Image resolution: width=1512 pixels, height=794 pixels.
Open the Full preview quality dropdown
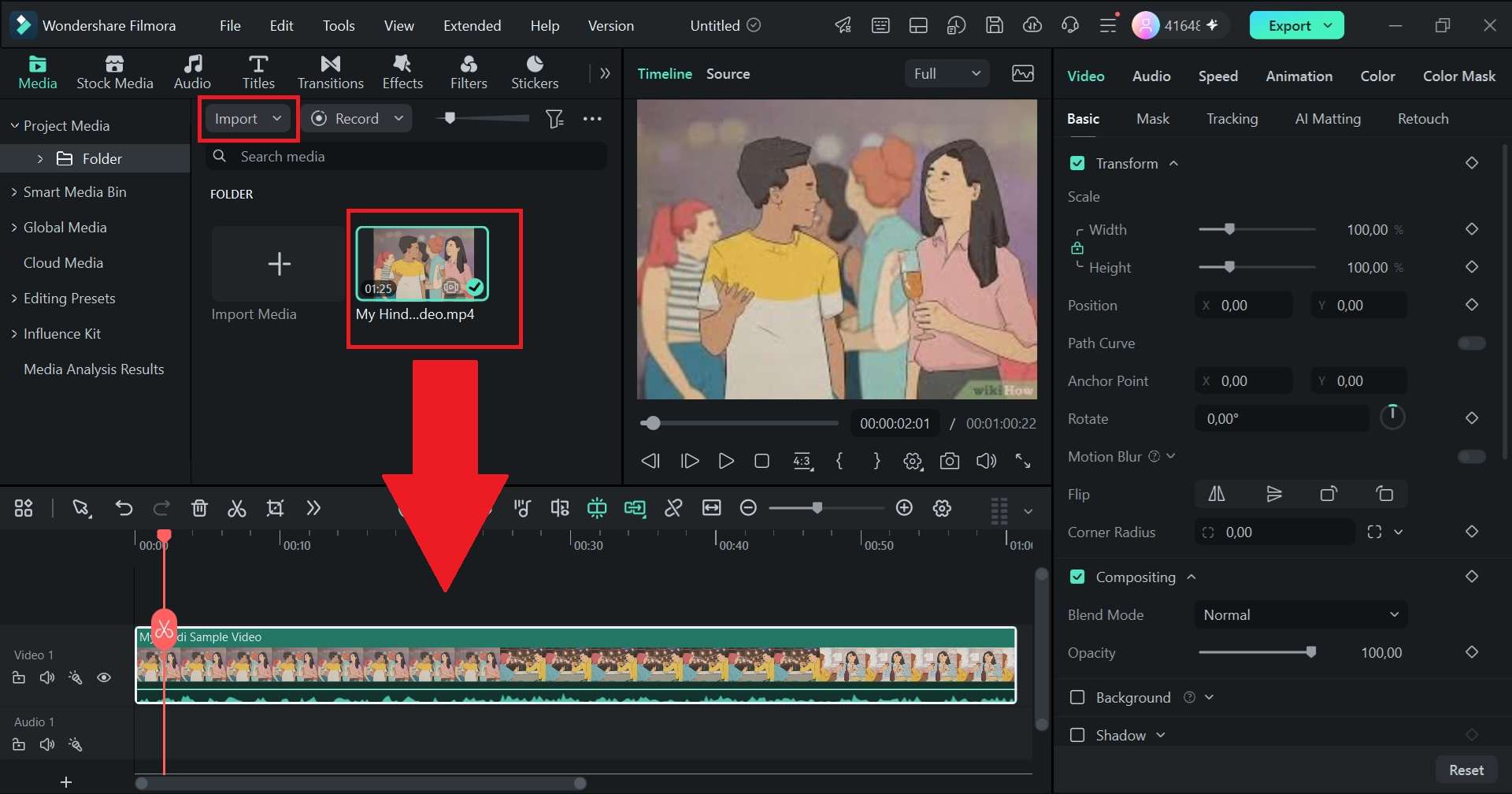click(x=947, y=73)
